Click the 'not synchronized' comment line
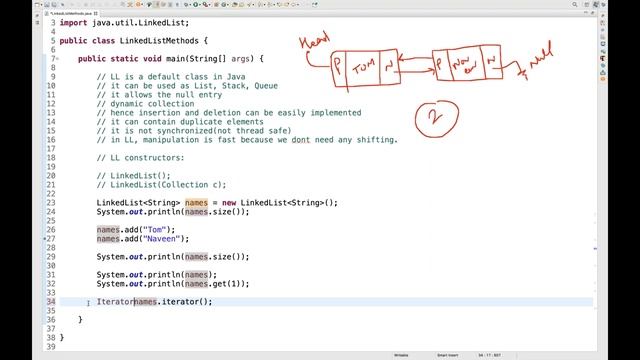Viewport: 640px width, 360px height. (x=194, y=131)
